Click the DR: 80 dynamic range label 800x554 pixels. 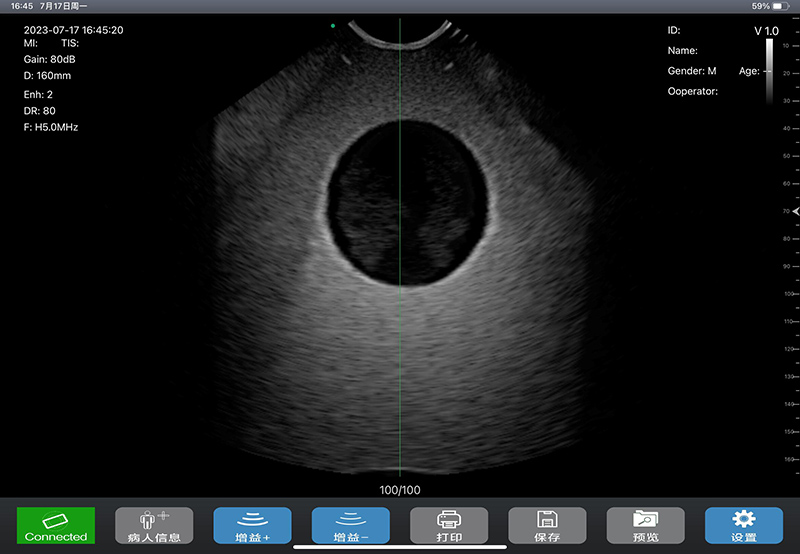40,110
